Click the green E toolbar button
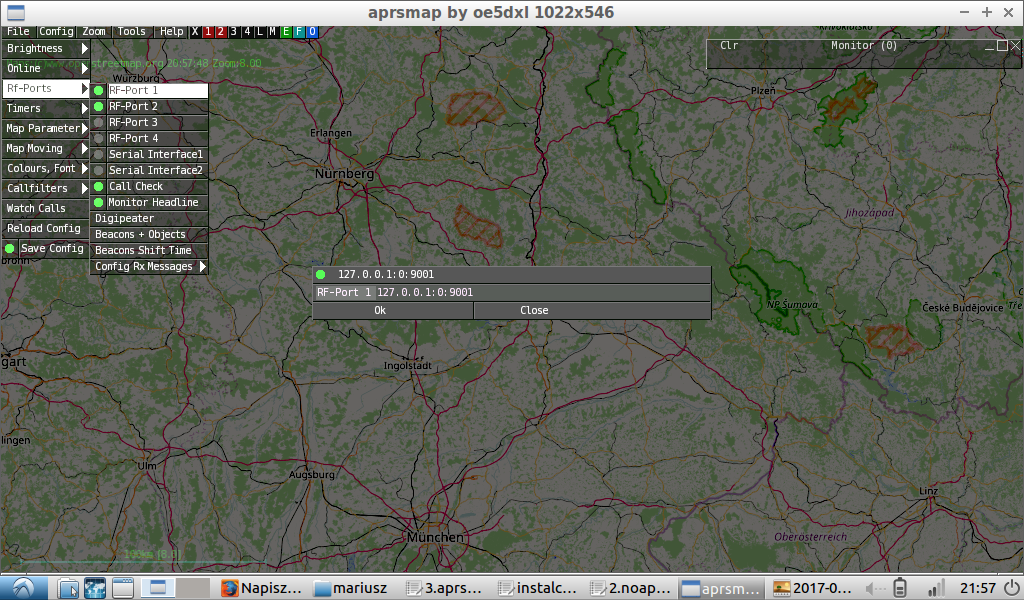Screen dimensions: 1024x600 pos(286,31)
